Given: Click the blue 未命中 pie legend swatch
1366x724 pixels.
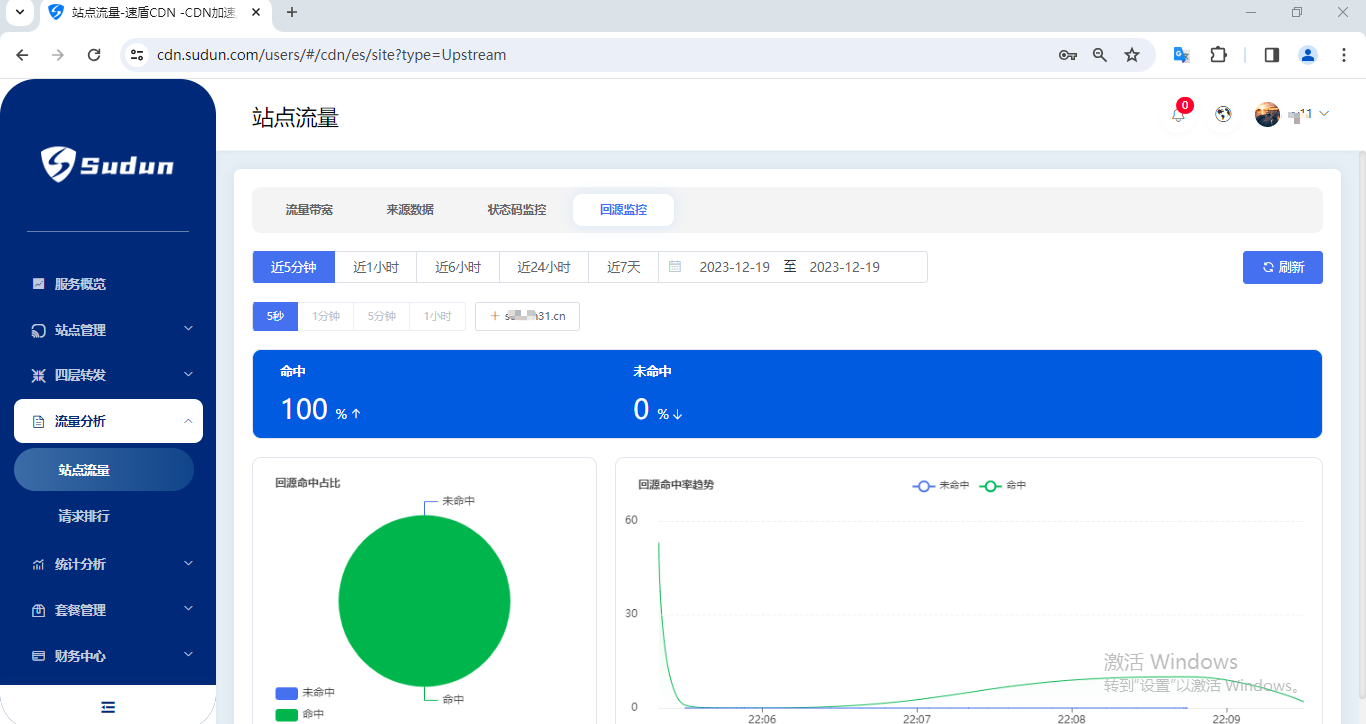Looking at the screenshot, I should 286,693.
